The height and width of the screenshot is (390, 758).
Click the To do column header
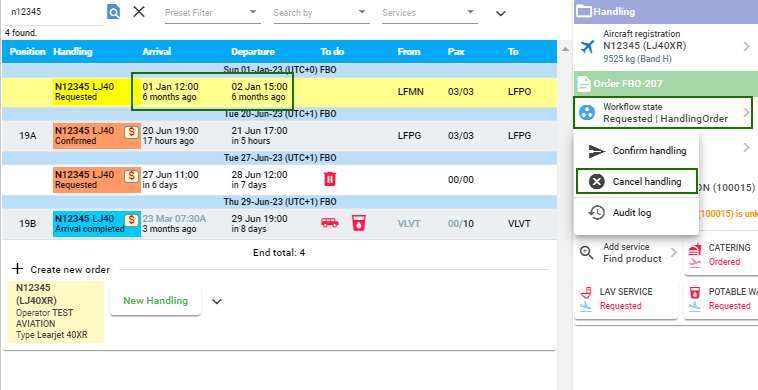332,52
